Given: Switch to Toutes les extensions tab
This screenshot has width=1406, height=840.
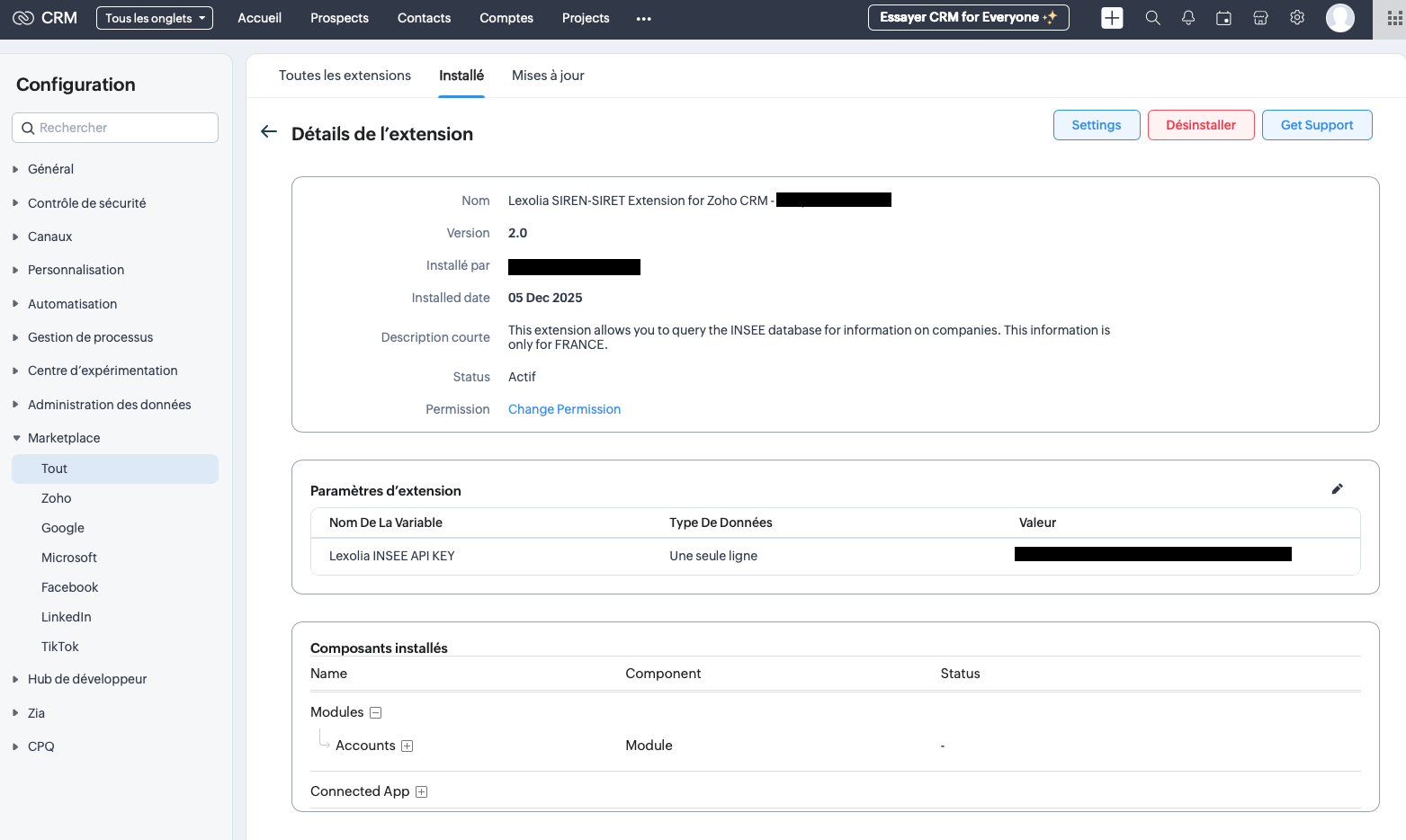Looking at the screenshot, I should click(345, 76).
